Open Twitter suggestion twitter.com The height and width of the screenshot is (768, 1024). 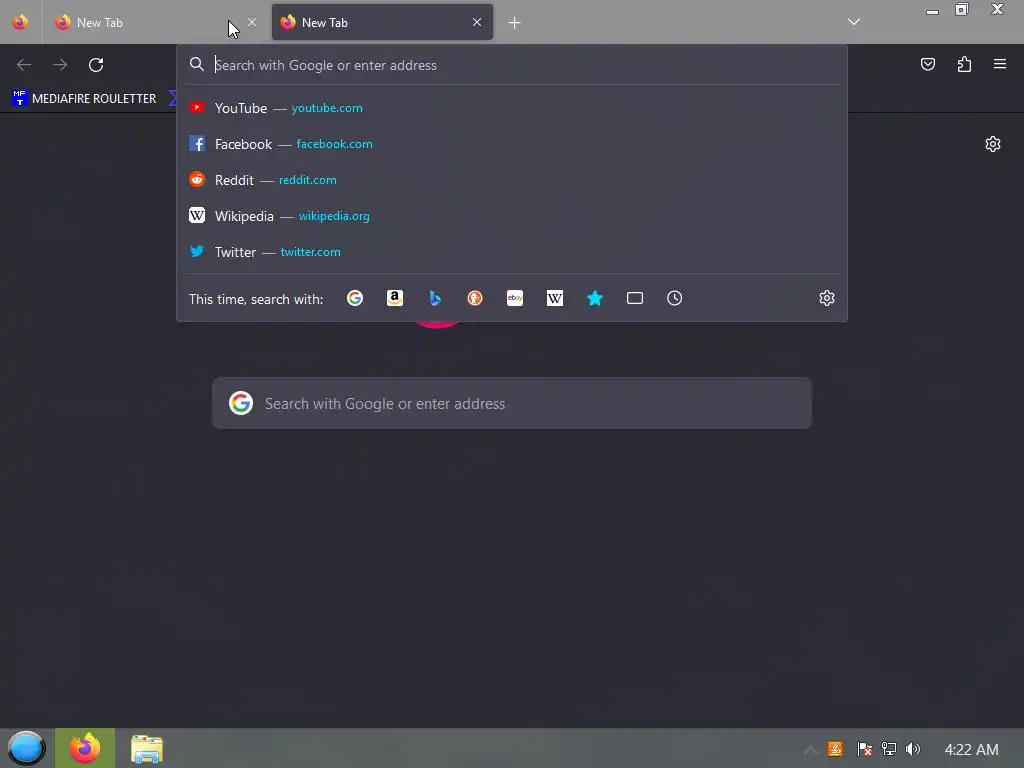pos(512,251)
